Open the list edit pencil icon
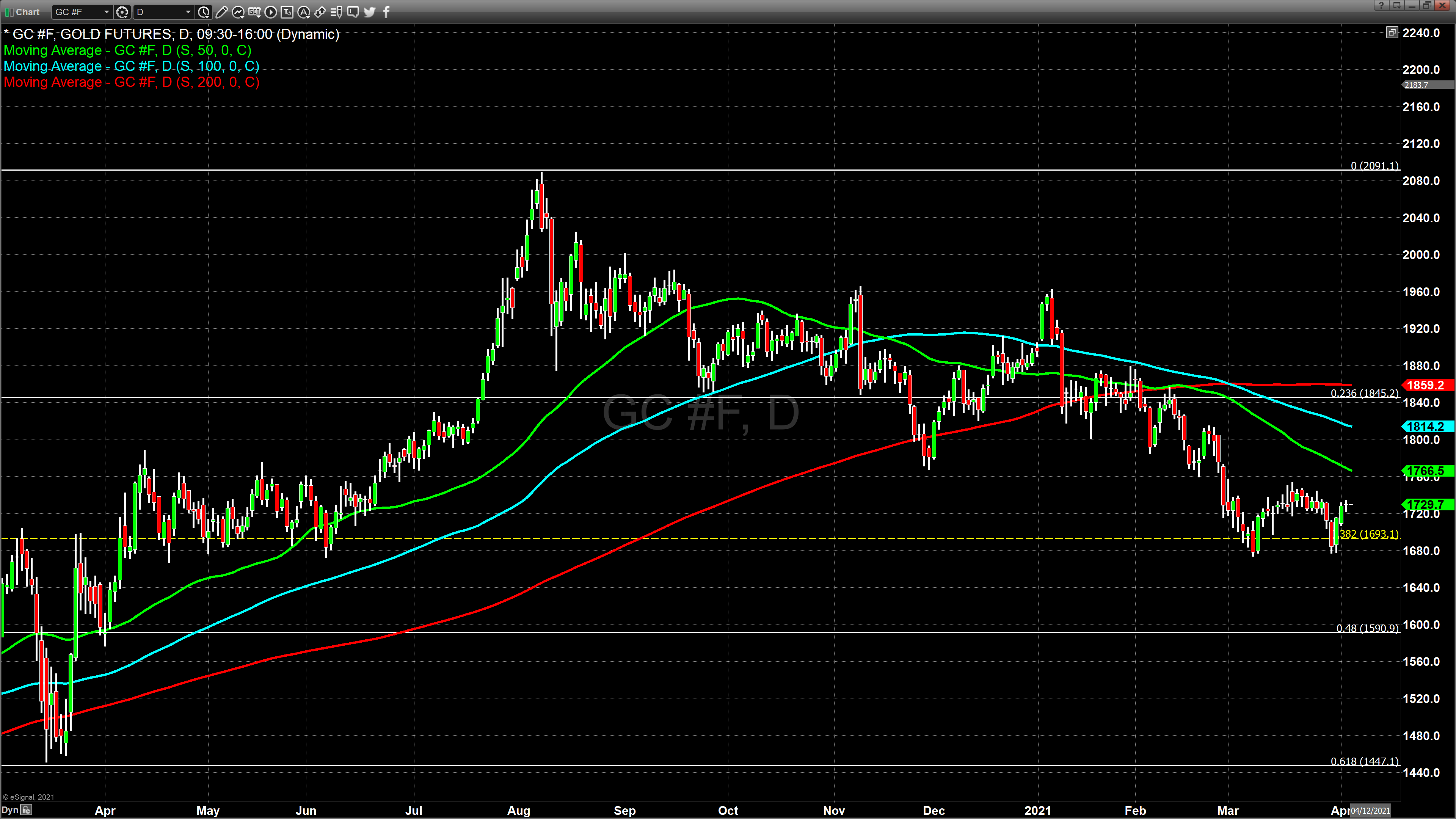Image resolution: width=1456 pixels, height=819 pixels. [336, 12]
